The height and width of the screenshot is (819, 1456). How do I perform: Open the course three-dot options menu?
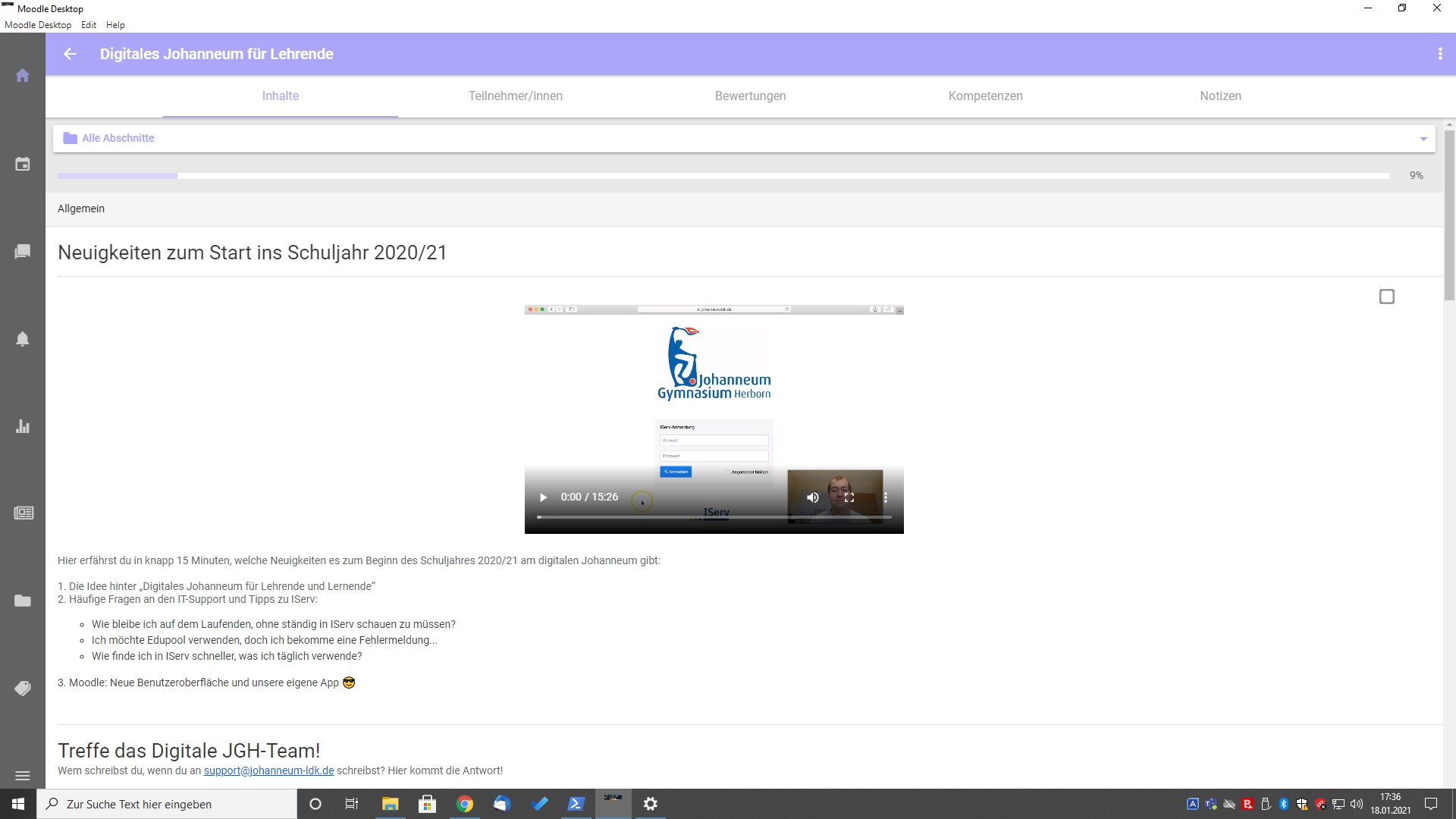tap(1439, 54)
